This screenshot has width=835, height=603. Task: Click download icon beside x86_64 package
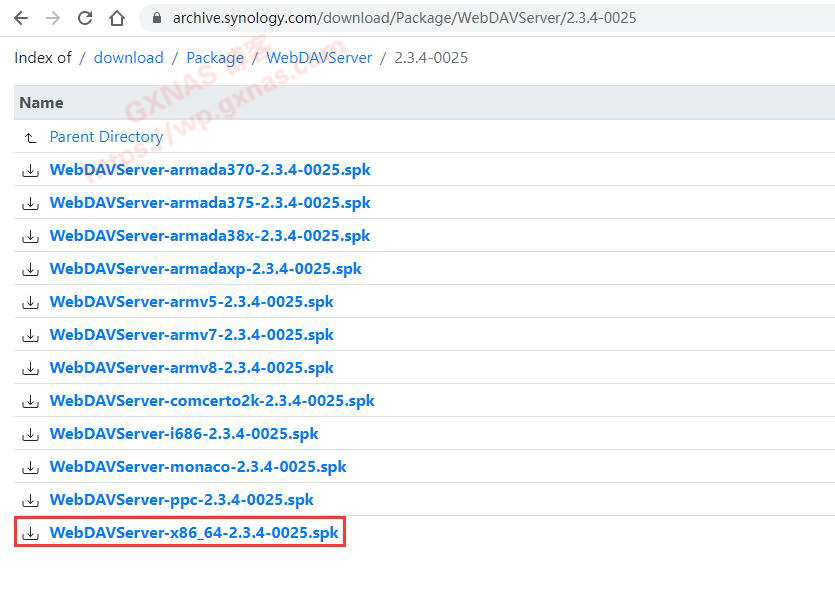point(30,533)
